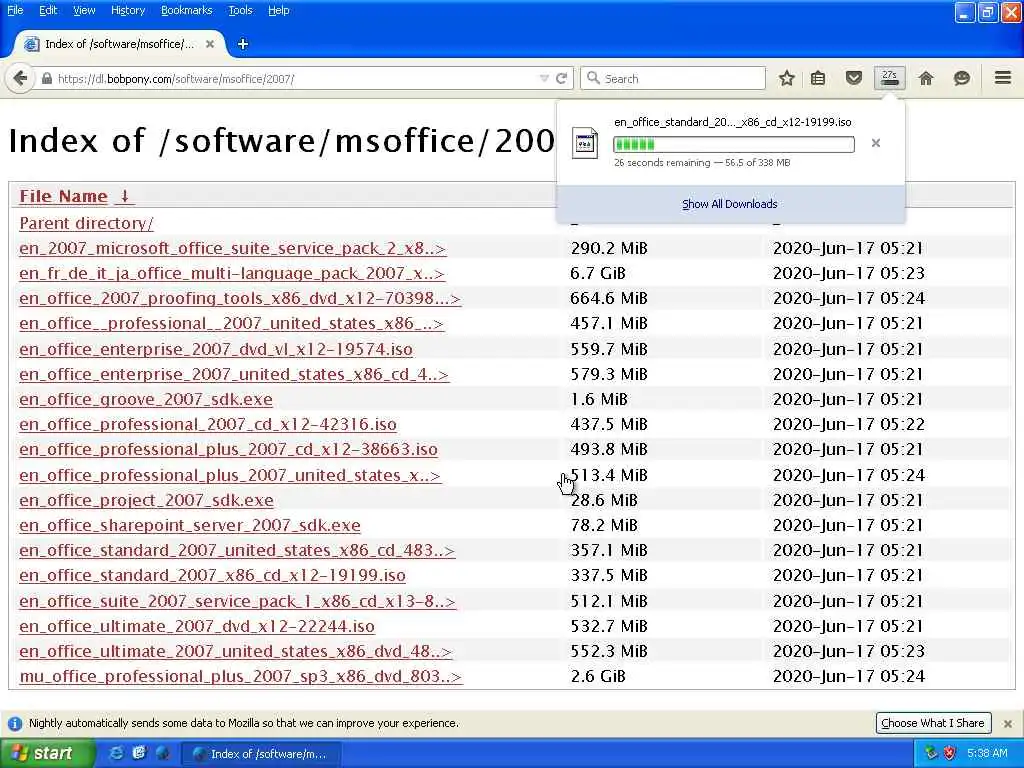Go back using the browser back arrow

(20, 78)
